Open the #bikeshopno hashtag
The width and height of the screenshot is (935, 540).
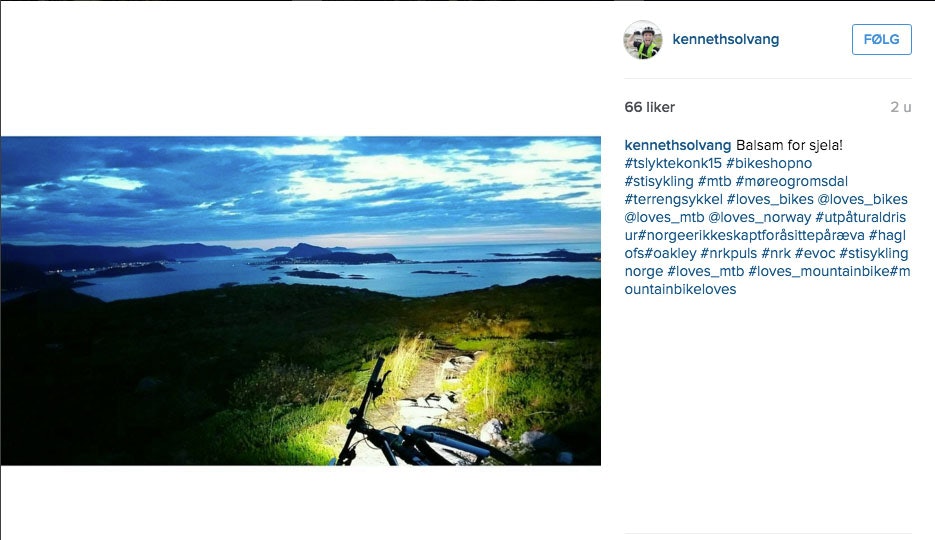coord(769,163)
